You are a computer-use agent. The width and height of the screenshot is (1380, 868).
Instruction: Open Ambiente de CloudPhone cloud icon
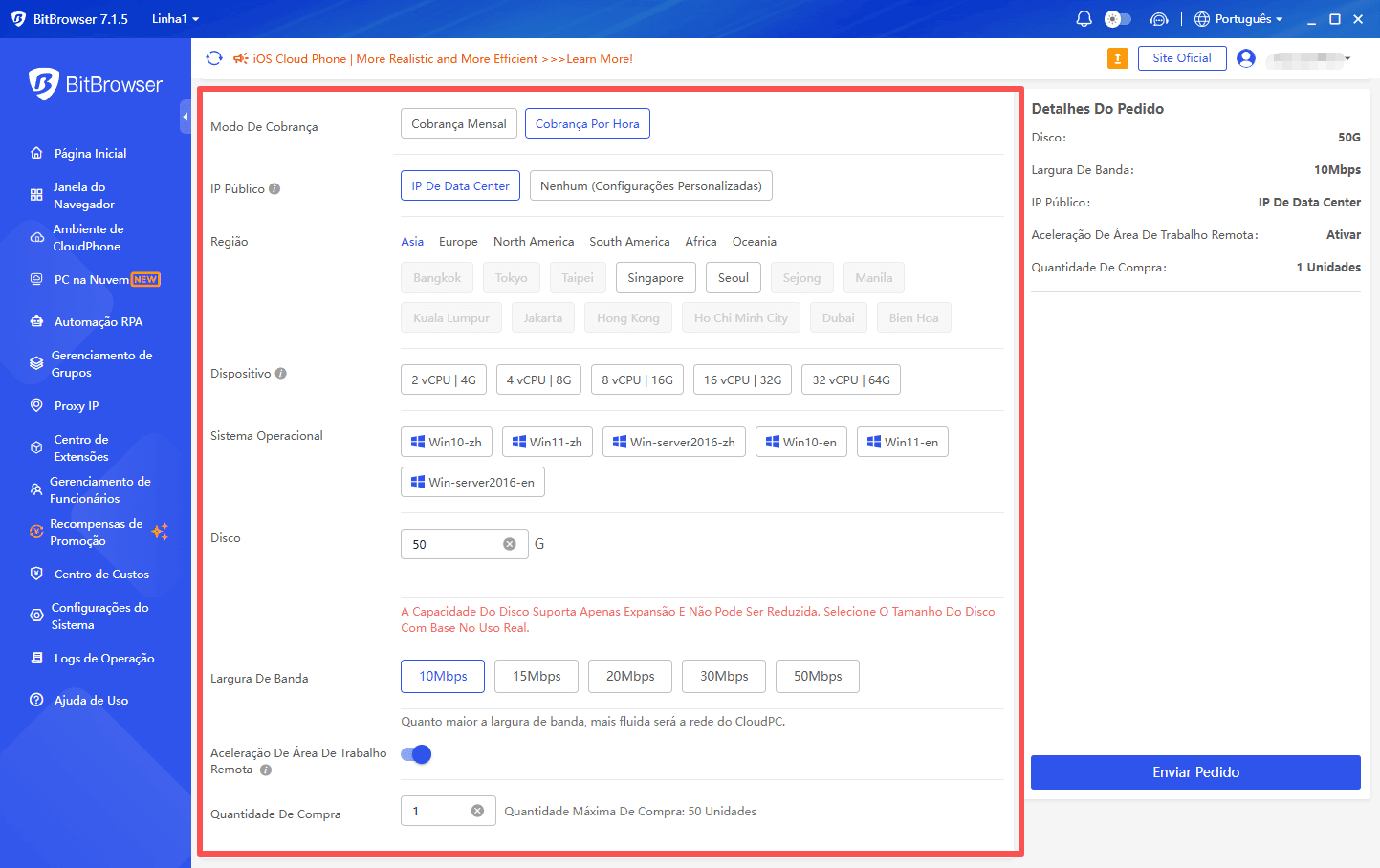36,237
